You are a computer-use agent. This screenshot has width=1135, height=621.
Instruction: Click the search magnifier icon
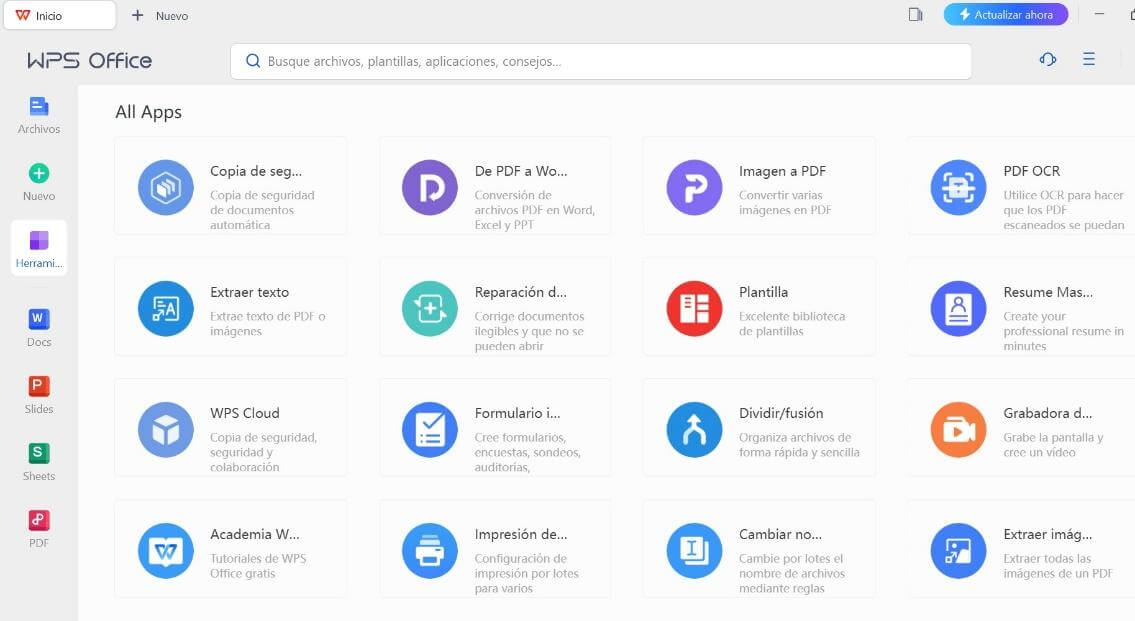click(253, 62)
